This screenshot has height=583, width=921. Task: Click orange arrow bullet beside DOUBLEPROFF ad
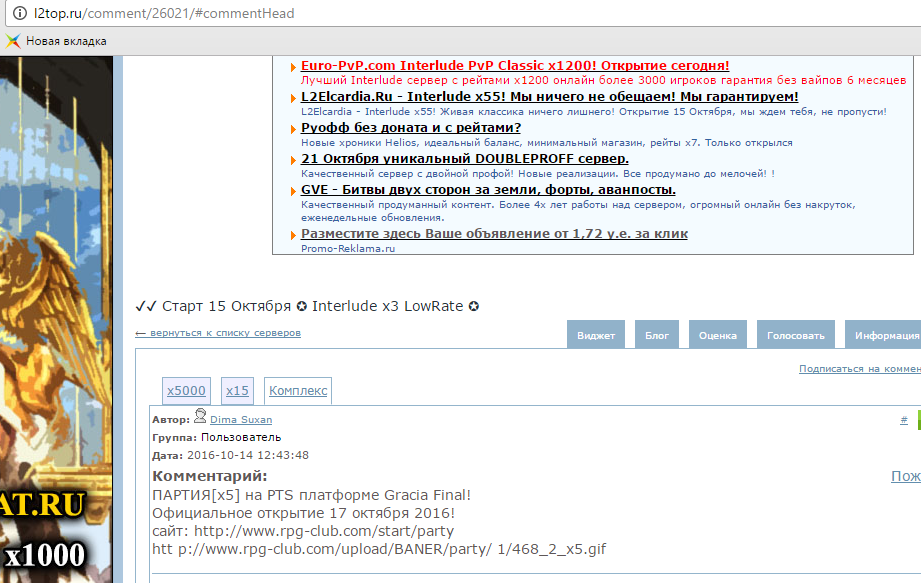293,160
